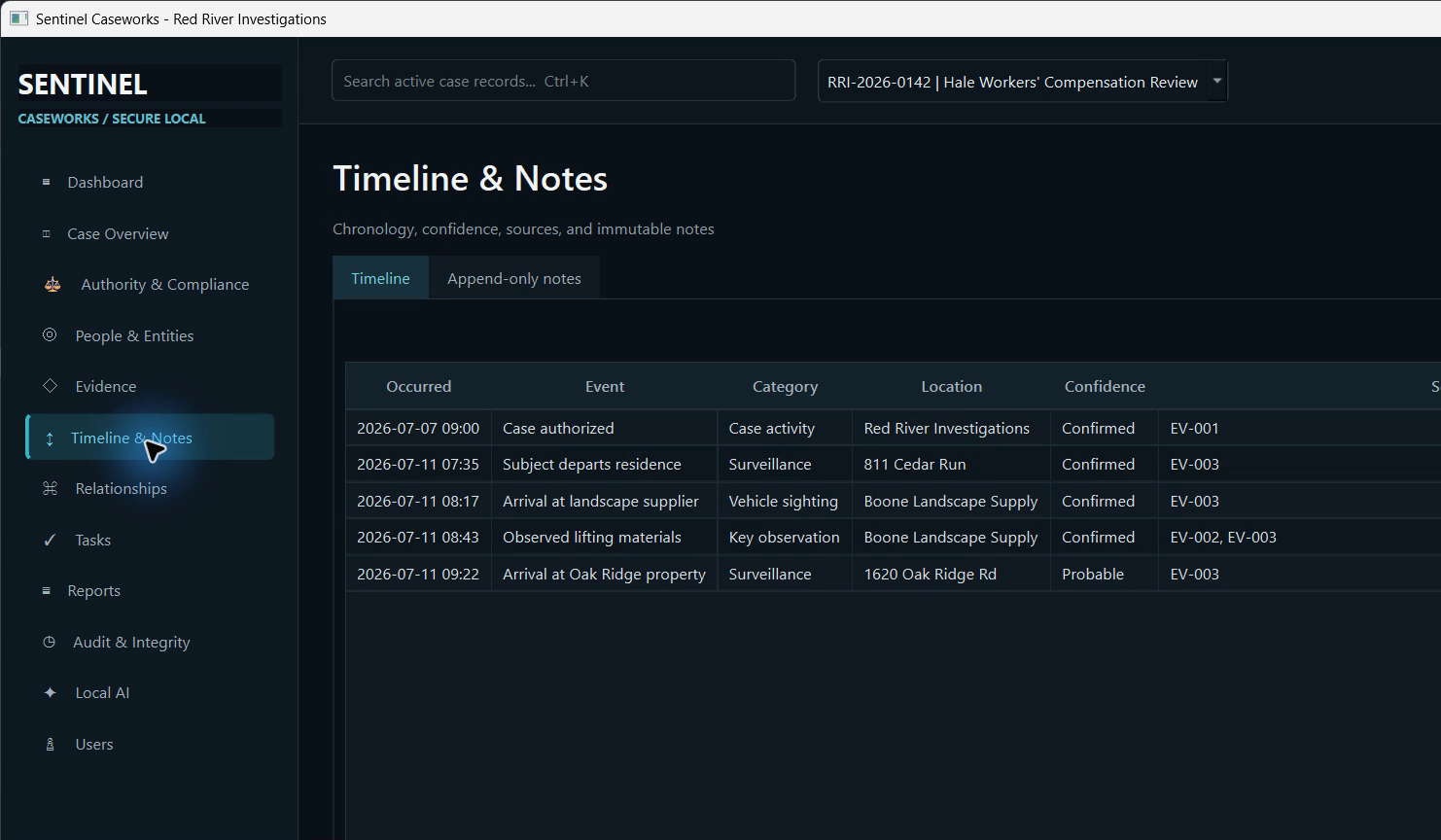Click the RRI-2026-0142 case combo box
This screenshot has width=1441, height=840.
click(1023, 82)
